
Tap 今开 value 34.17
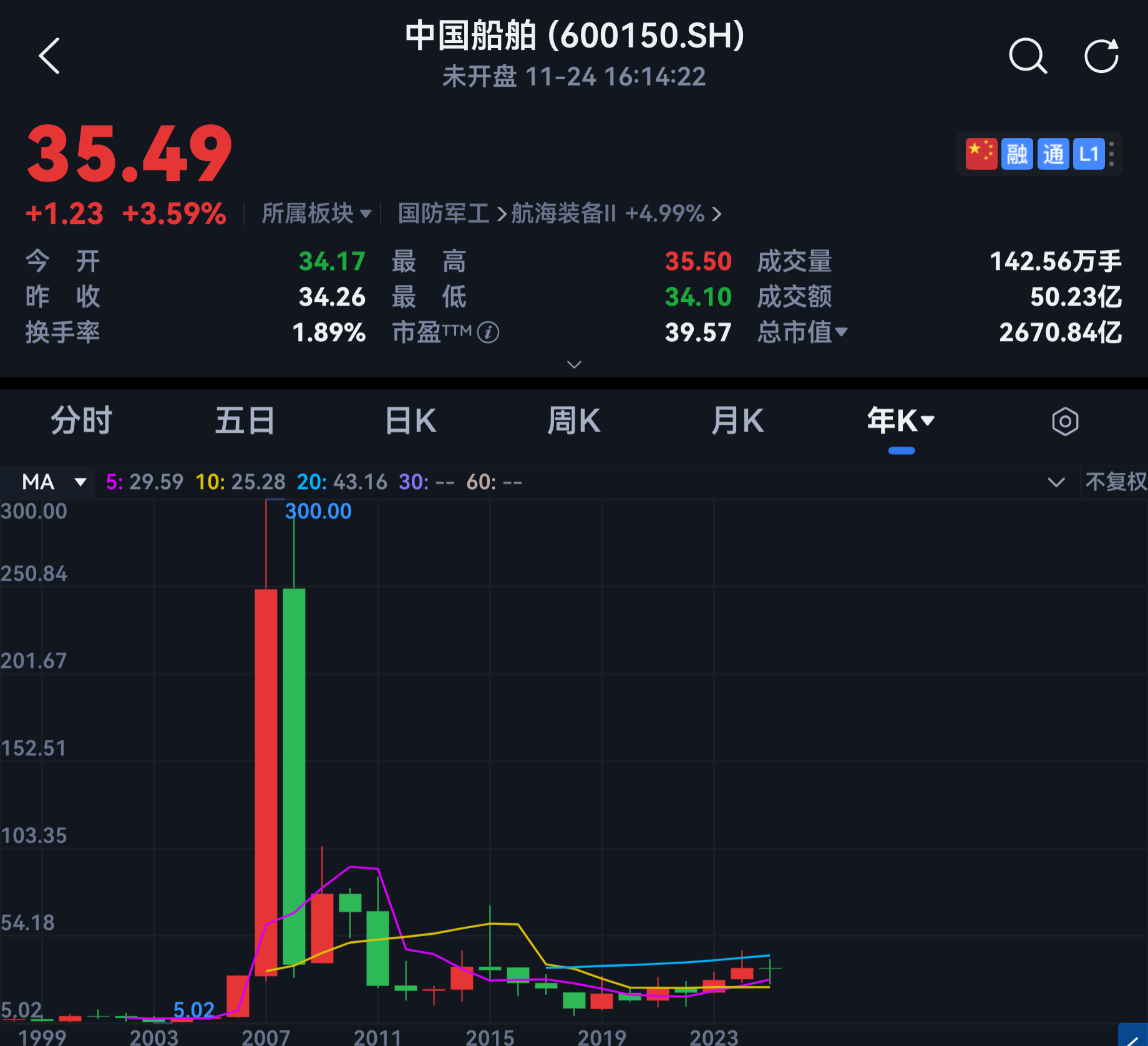tap(332, 261)
